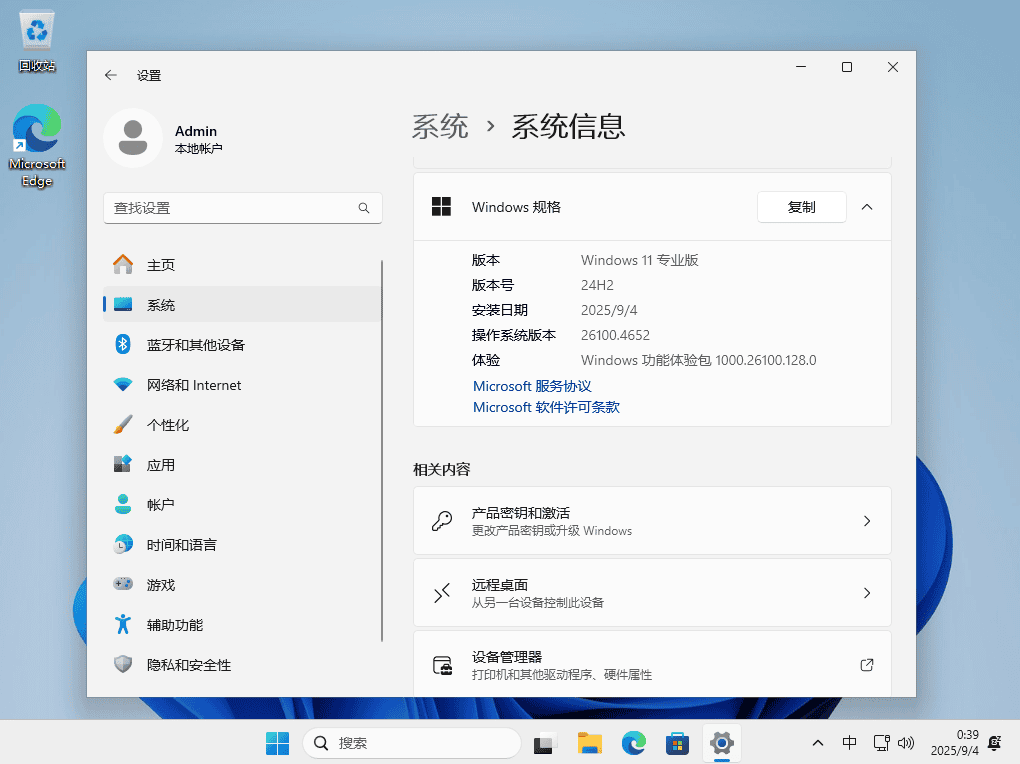Open 产品密钥和激活 settings
The width and height of the screenshot is (1020, 764).
652,521
